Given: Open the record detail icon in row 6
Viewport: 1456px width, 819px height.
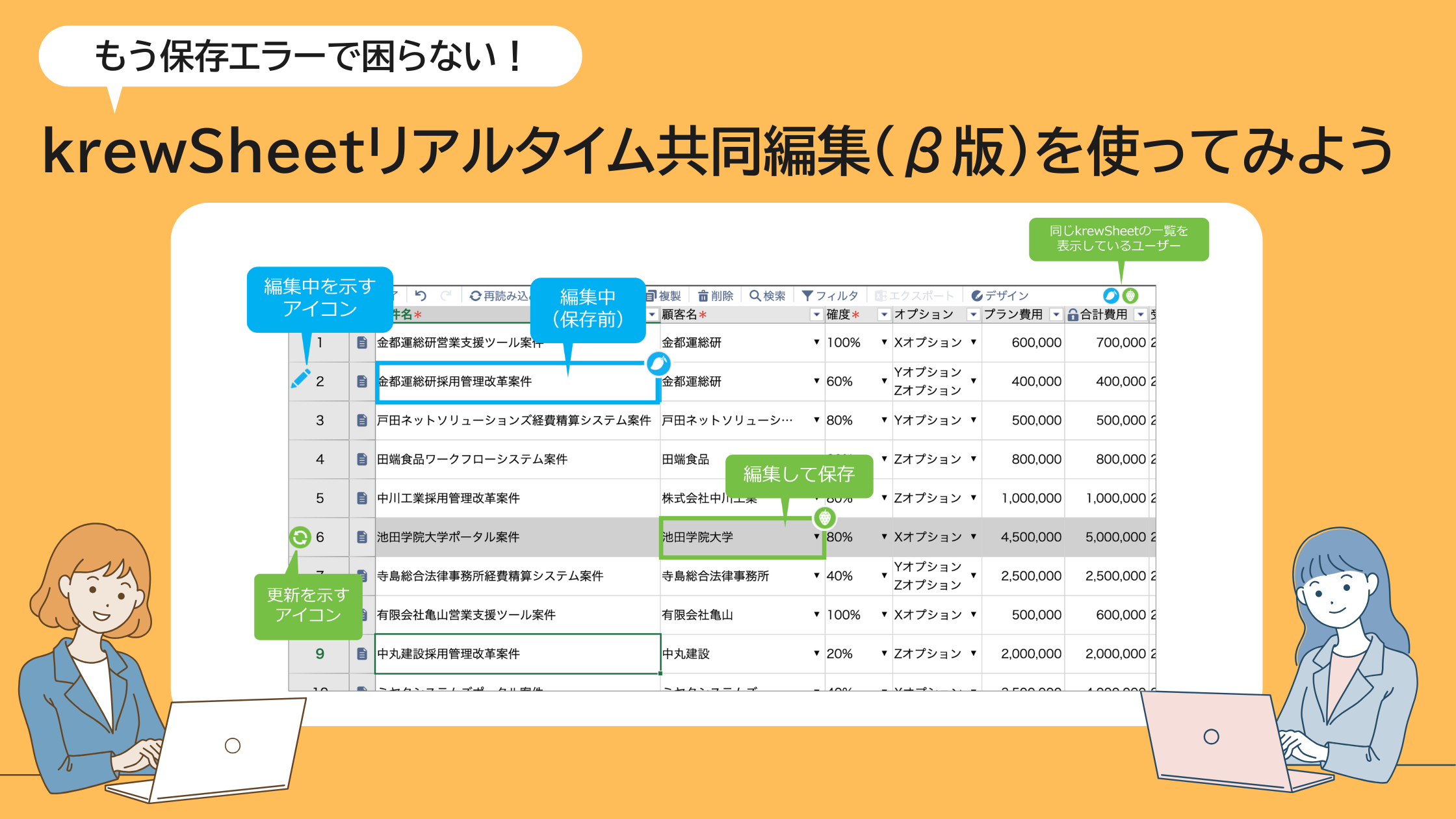Looking at the screenshot, I should [x=362, y=538].
